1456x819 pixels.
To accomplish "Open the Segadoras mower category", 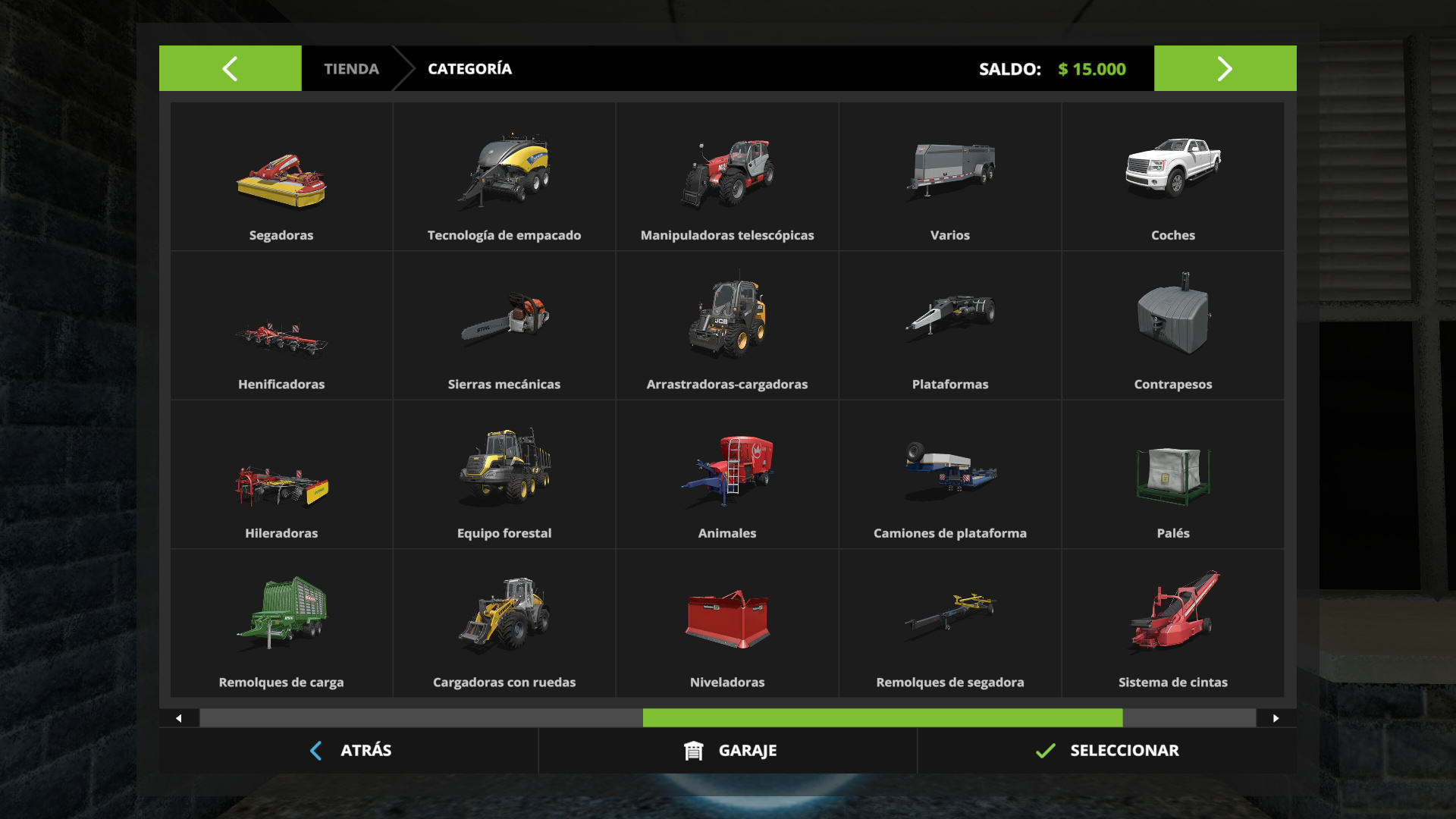I will (x=281, y=177).
